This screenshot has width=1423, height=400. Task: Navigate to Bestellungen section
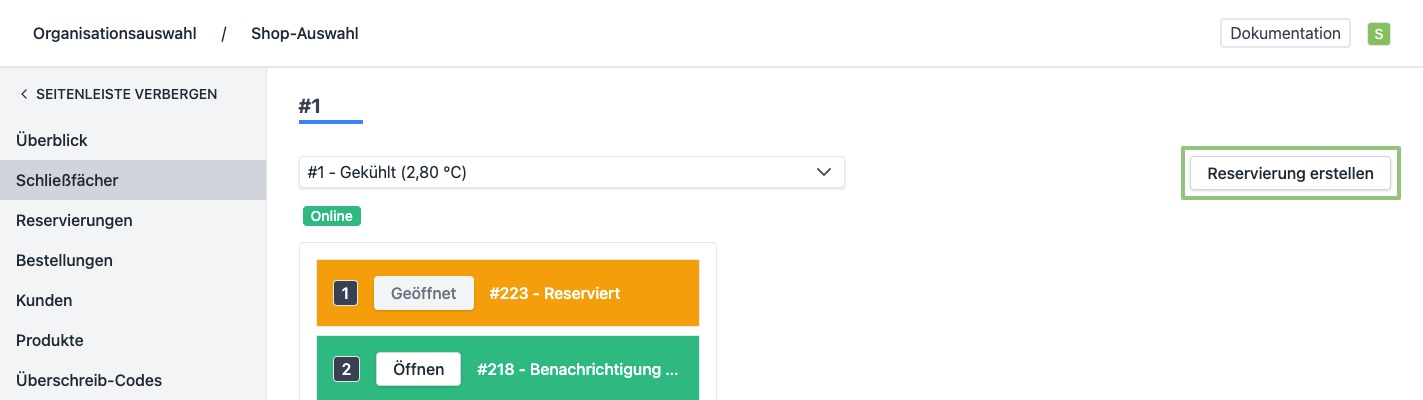click(x=64, y=260)
